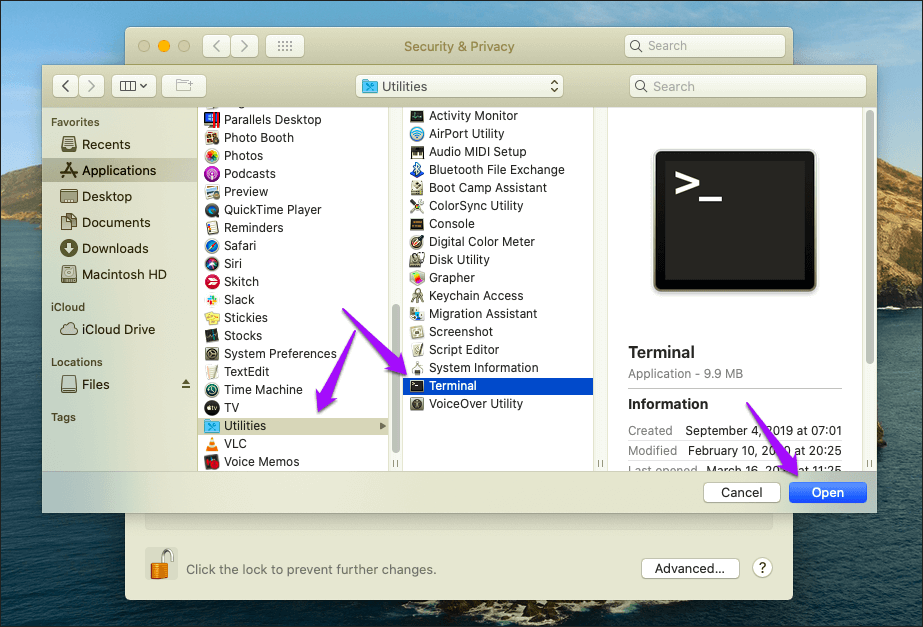The image size is (923, 627).
Task: Select Keychain Access
Action: pyautogui.click(x=497, y=296)
